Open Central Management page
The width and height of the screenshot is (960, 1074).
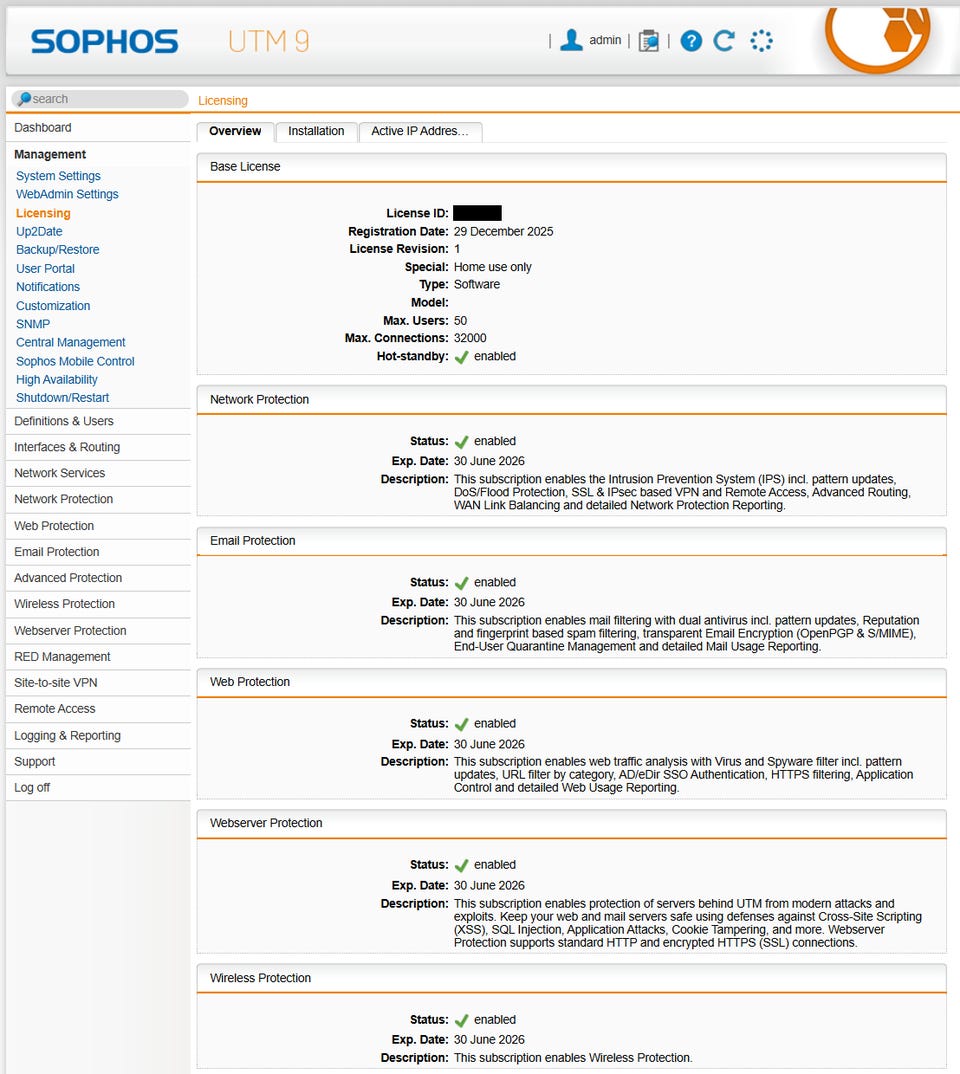coord(71,342)
